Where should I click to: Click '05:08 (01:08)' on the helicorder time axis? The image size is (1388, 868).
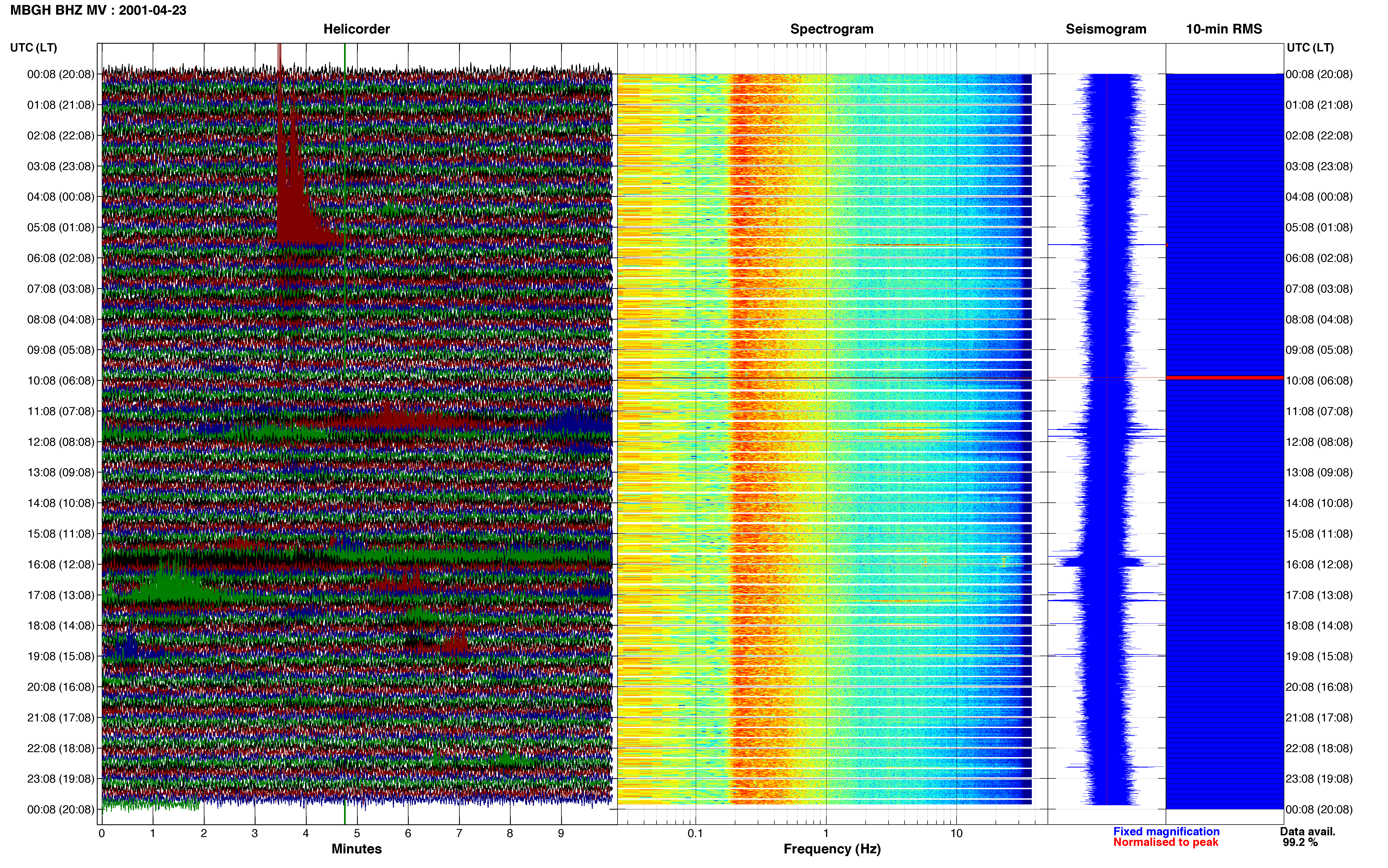click(x=61, y=227)
